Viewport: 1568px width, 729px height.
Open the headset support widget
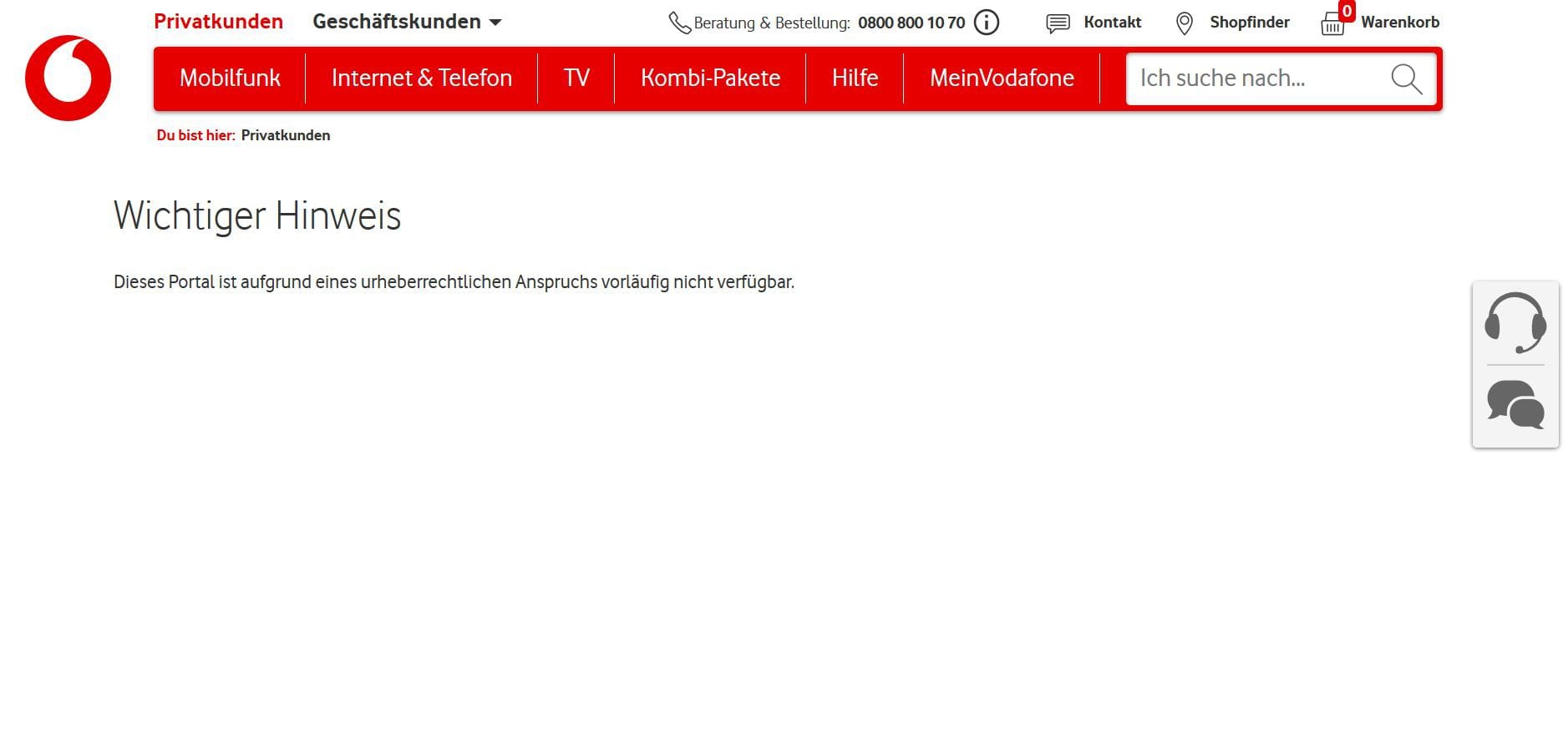[x=1515, y=323]
